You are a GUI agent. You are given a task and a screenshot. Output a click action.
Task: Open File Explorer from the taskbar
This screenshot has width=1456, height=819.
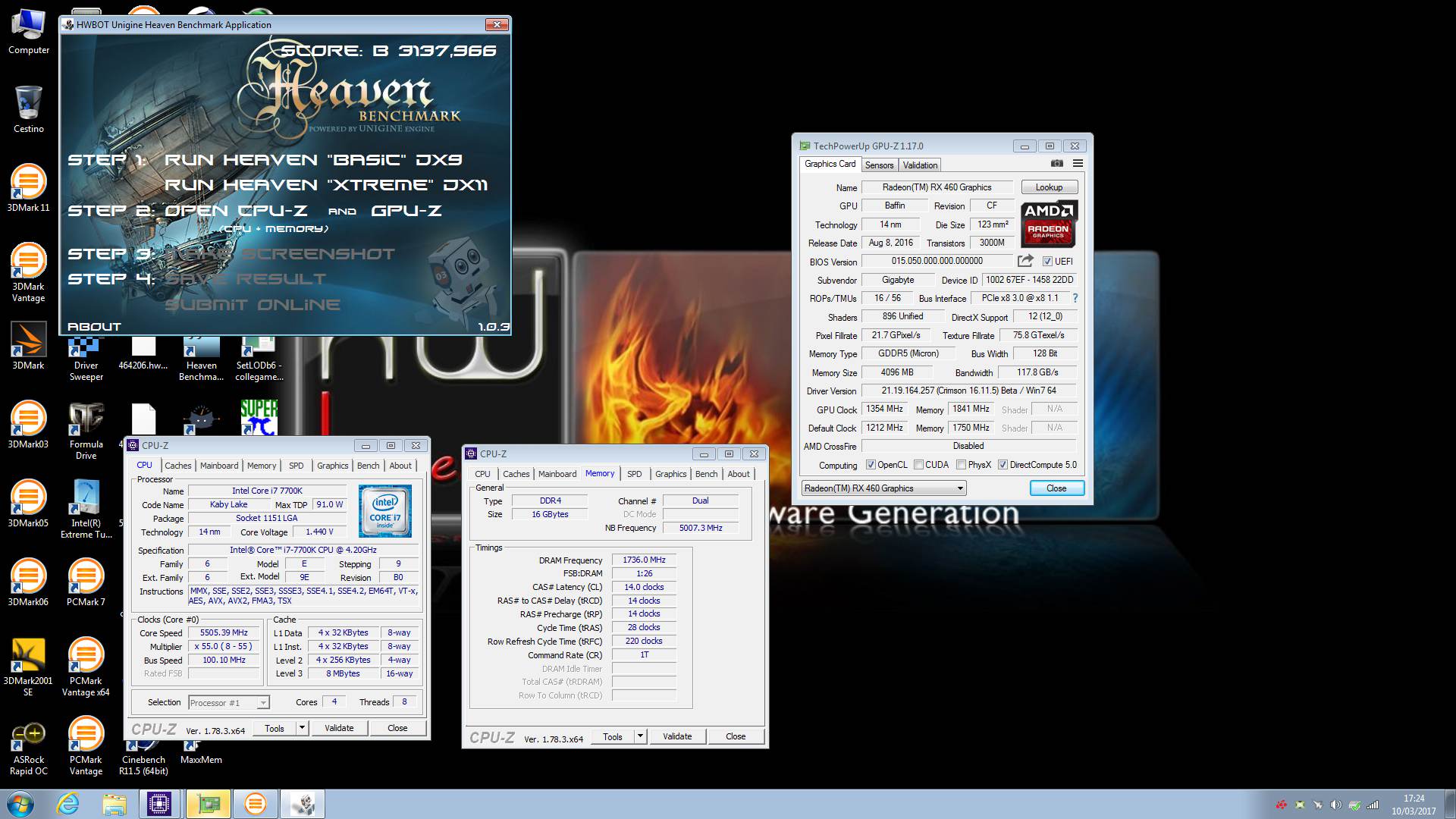click(114, 804)
